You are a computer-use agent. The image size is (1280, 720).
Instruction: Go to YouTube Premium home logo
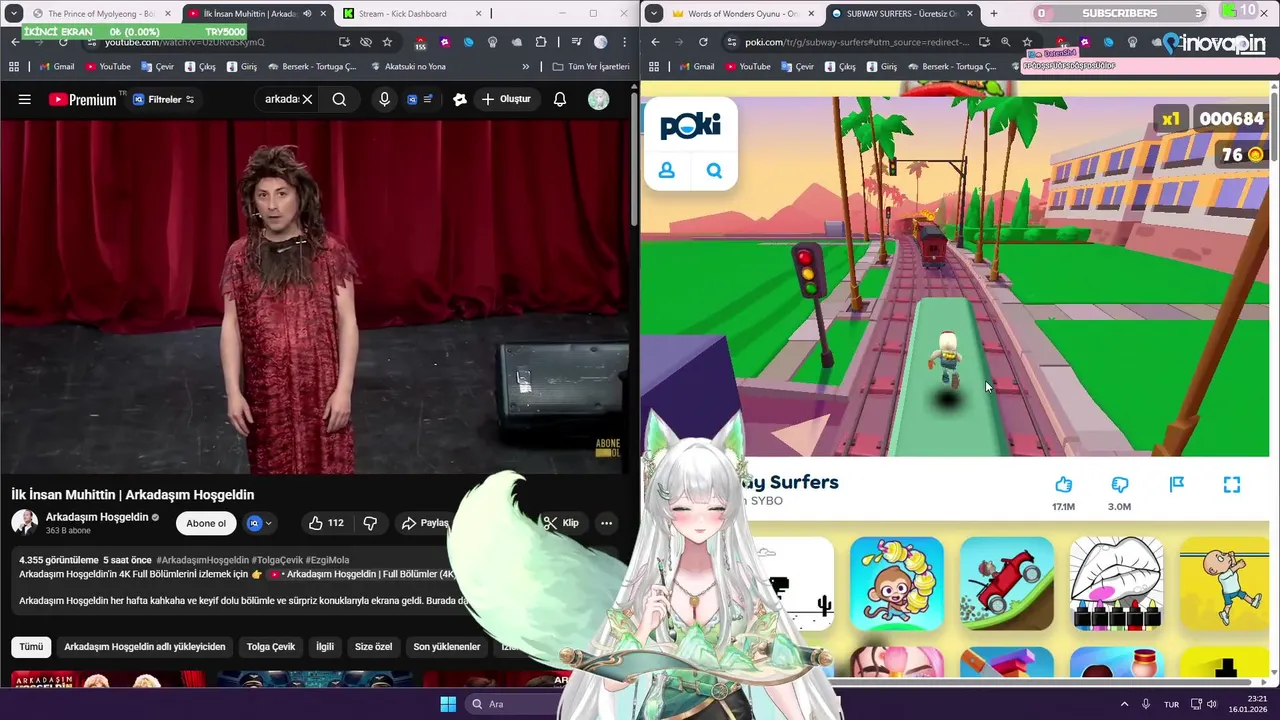(x=82, y=99)
